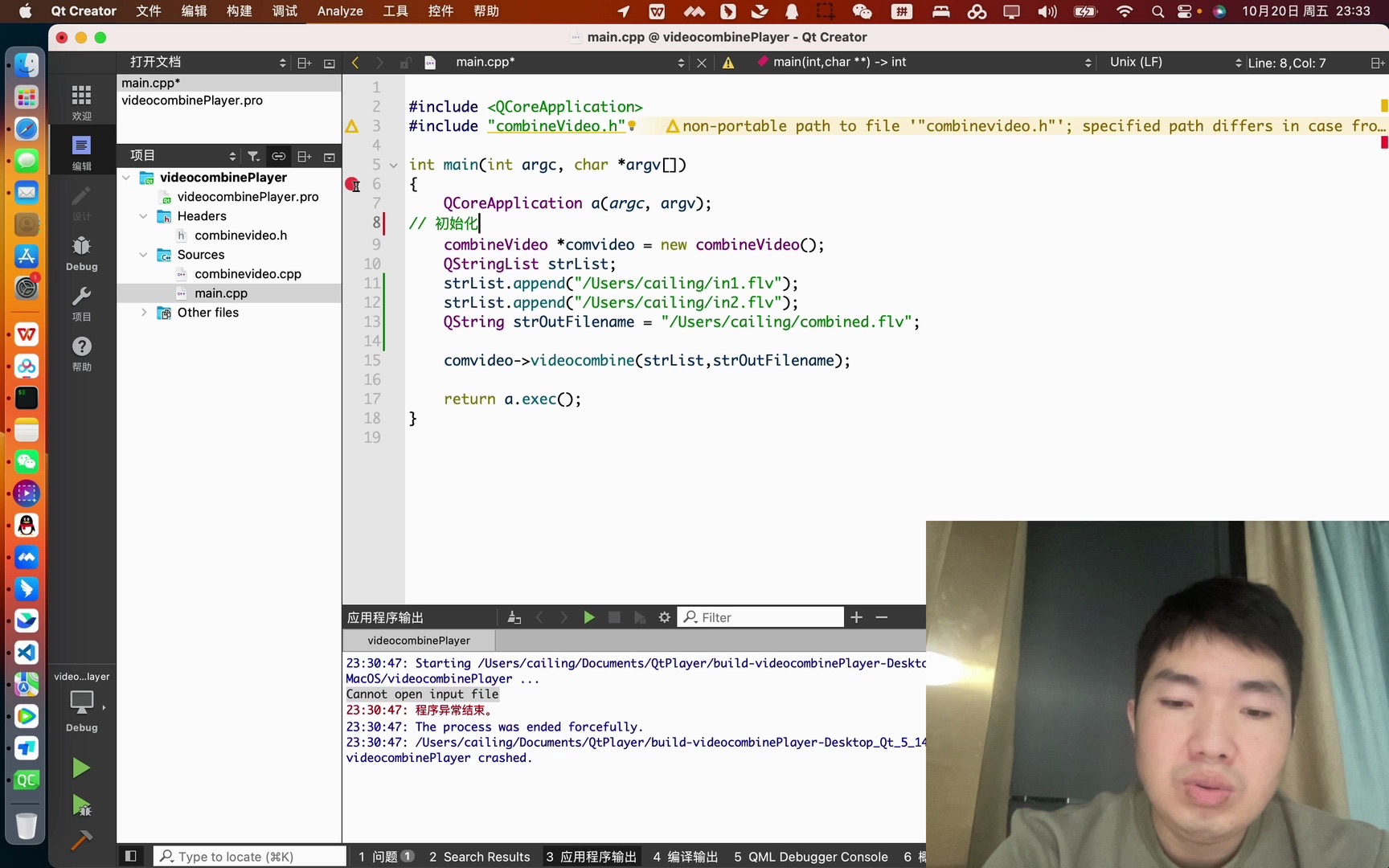Open Spotlight search in menu bar
Image resolution: width=1389 pixels, height=868 pixels.
[1157, 11]
